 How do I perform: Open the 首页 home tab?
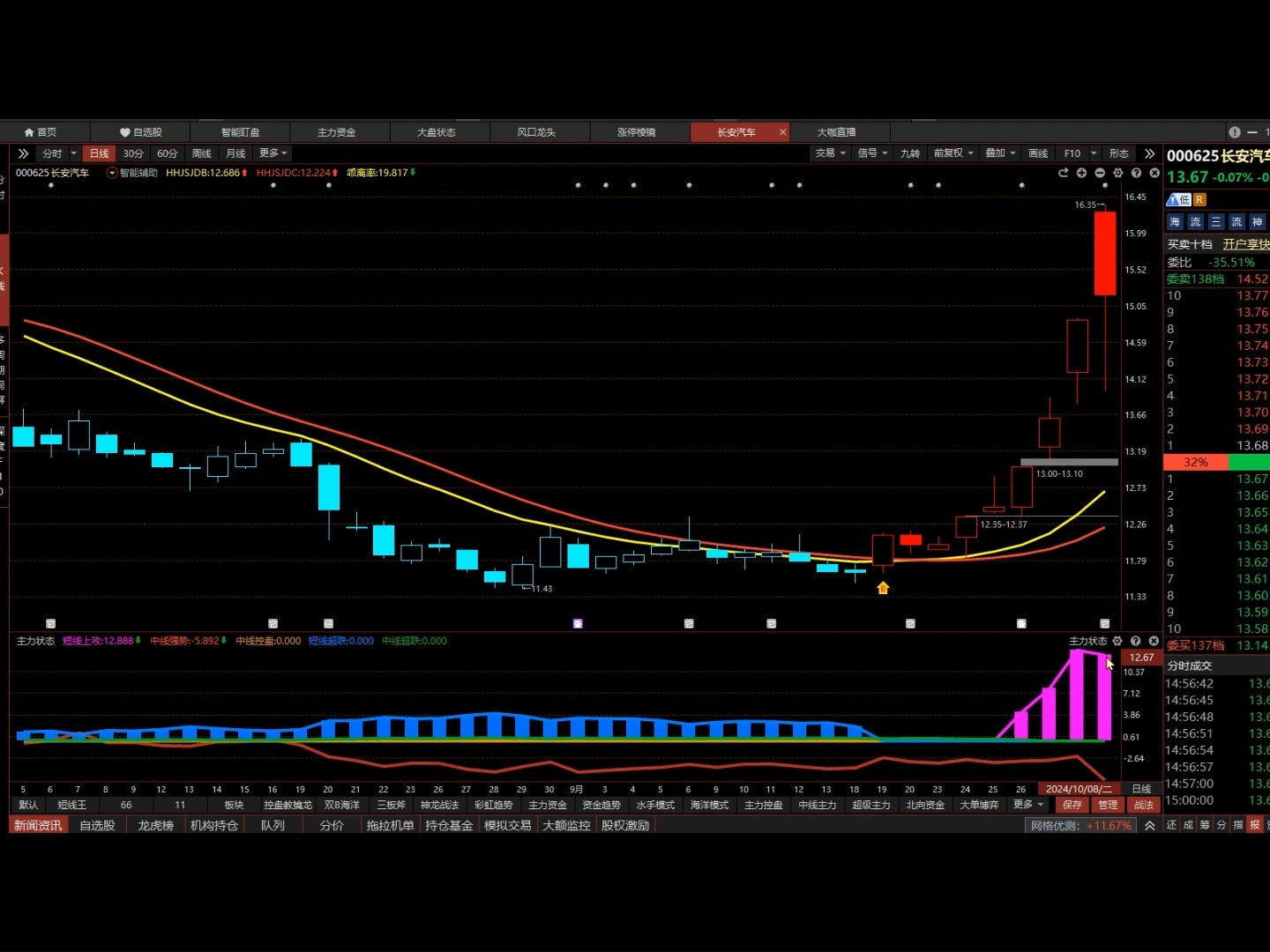pos(41,132)
